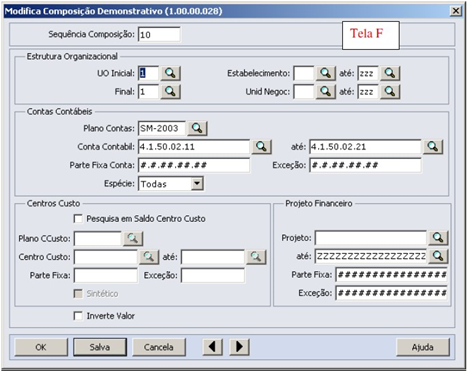Image resolution: width=467 pixels, height=371 pixels.
Task: Check the Inverte Valor option
Action: (78, 316)
